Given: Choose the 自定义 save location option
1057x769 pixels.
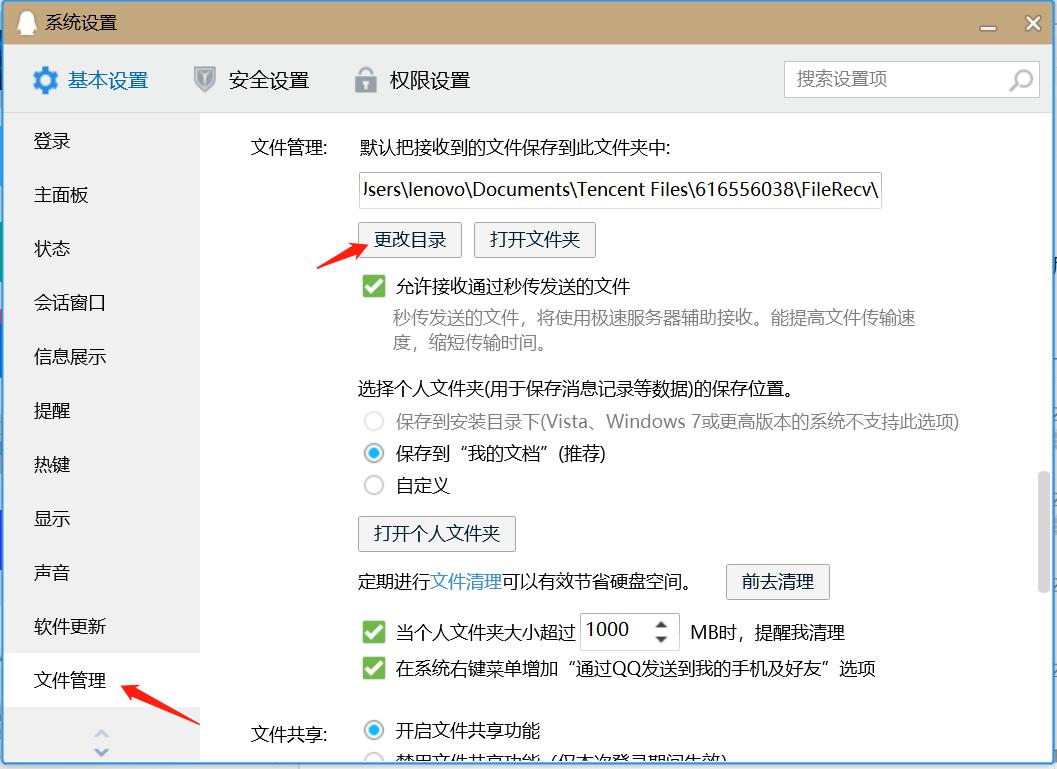Looking at the screenshot, I should coord(373,486).
